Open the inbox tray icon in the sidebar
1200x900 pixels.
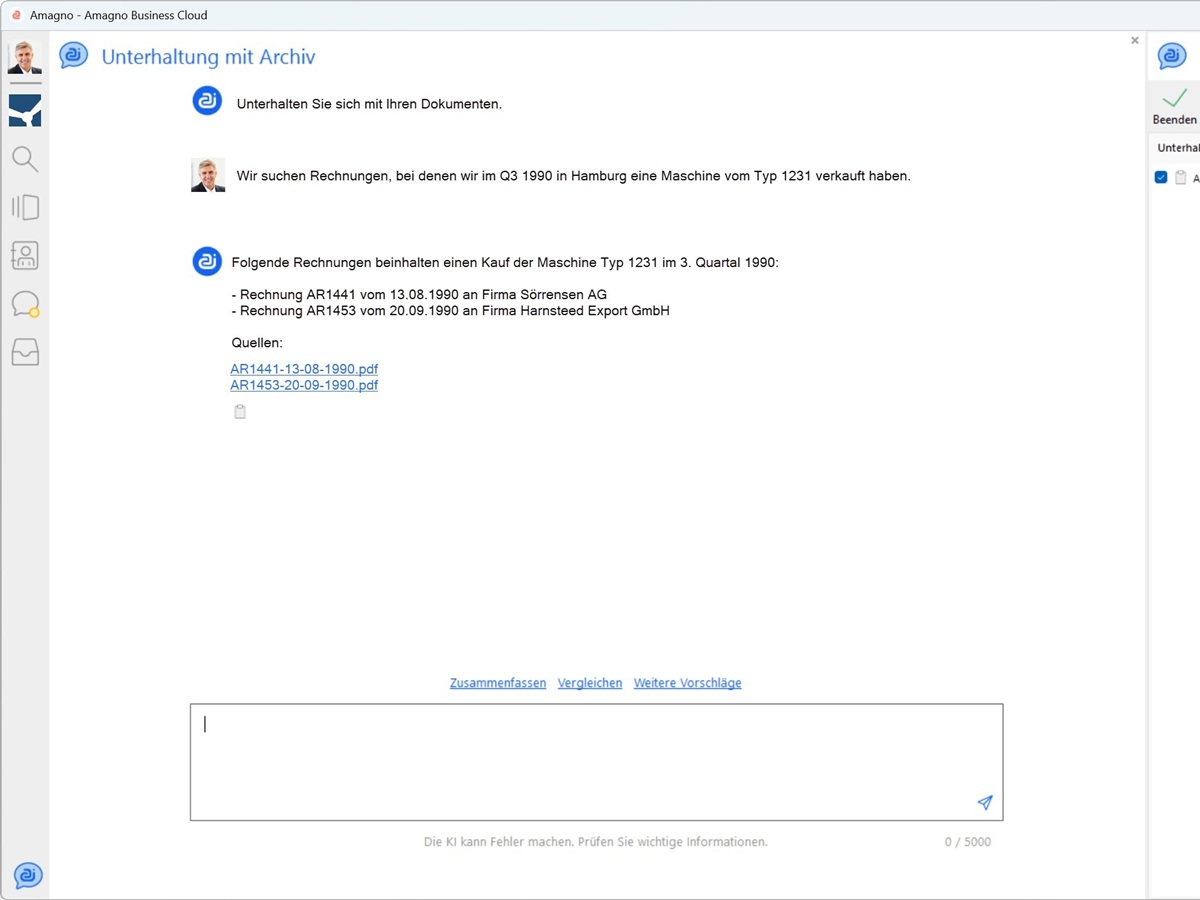coord(25,352)
